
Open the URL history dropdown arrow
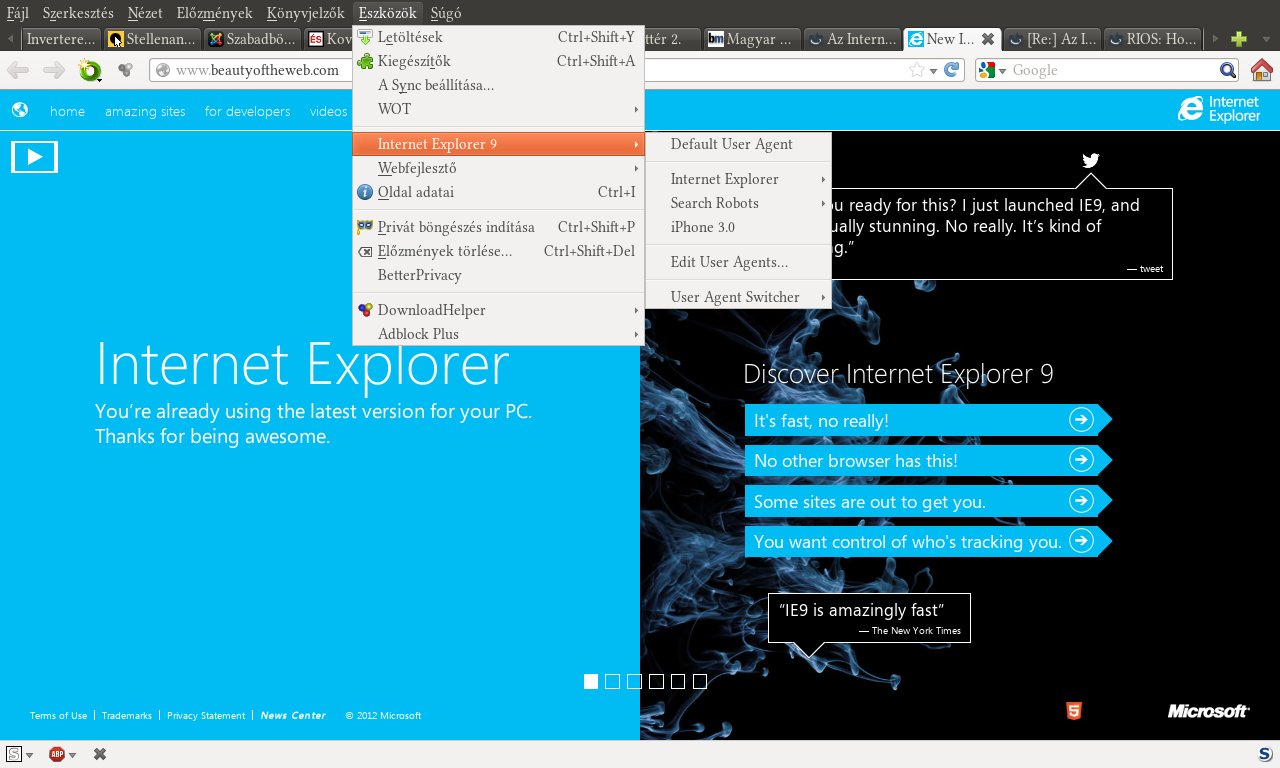point(933,71)
